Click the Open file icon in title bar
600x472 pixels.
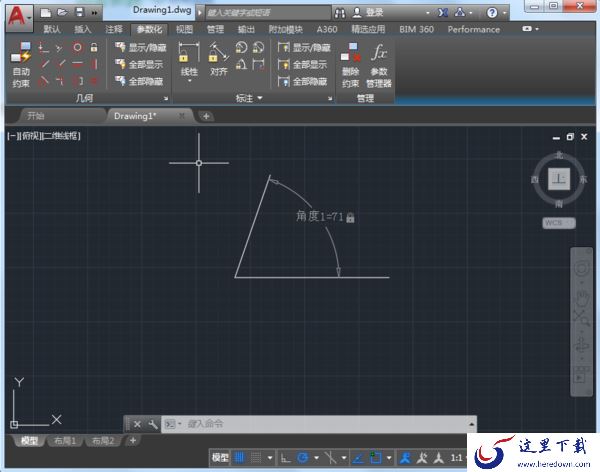(62, 13)
